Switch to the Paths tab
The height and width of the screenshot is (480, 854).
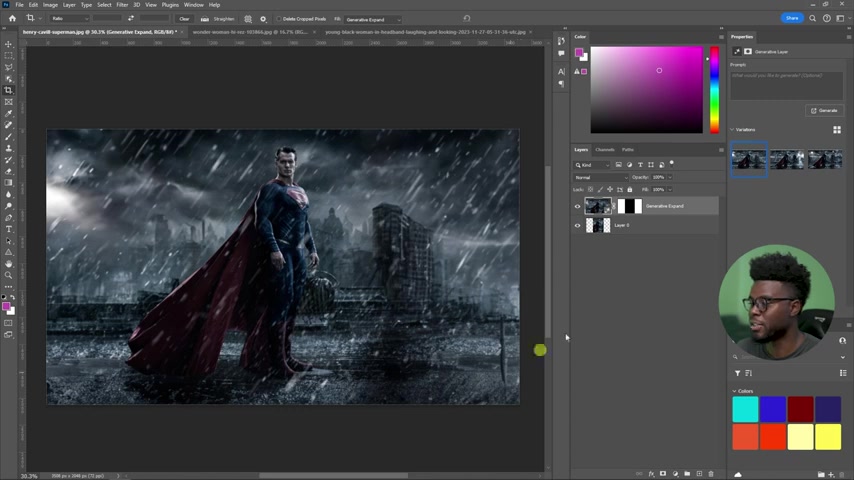628,150
